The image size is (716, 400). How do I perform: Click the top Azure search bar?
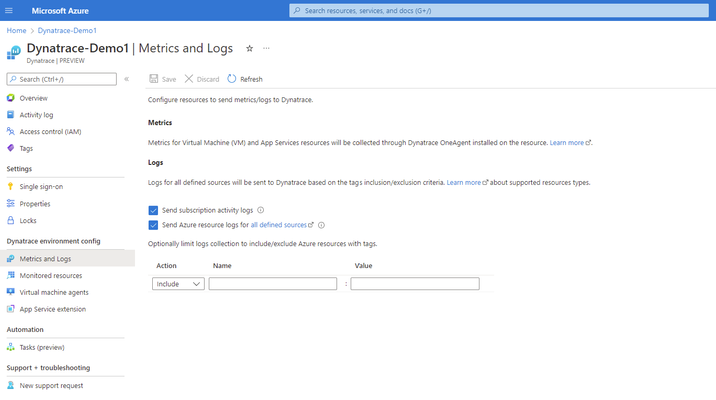click(499, 11)
